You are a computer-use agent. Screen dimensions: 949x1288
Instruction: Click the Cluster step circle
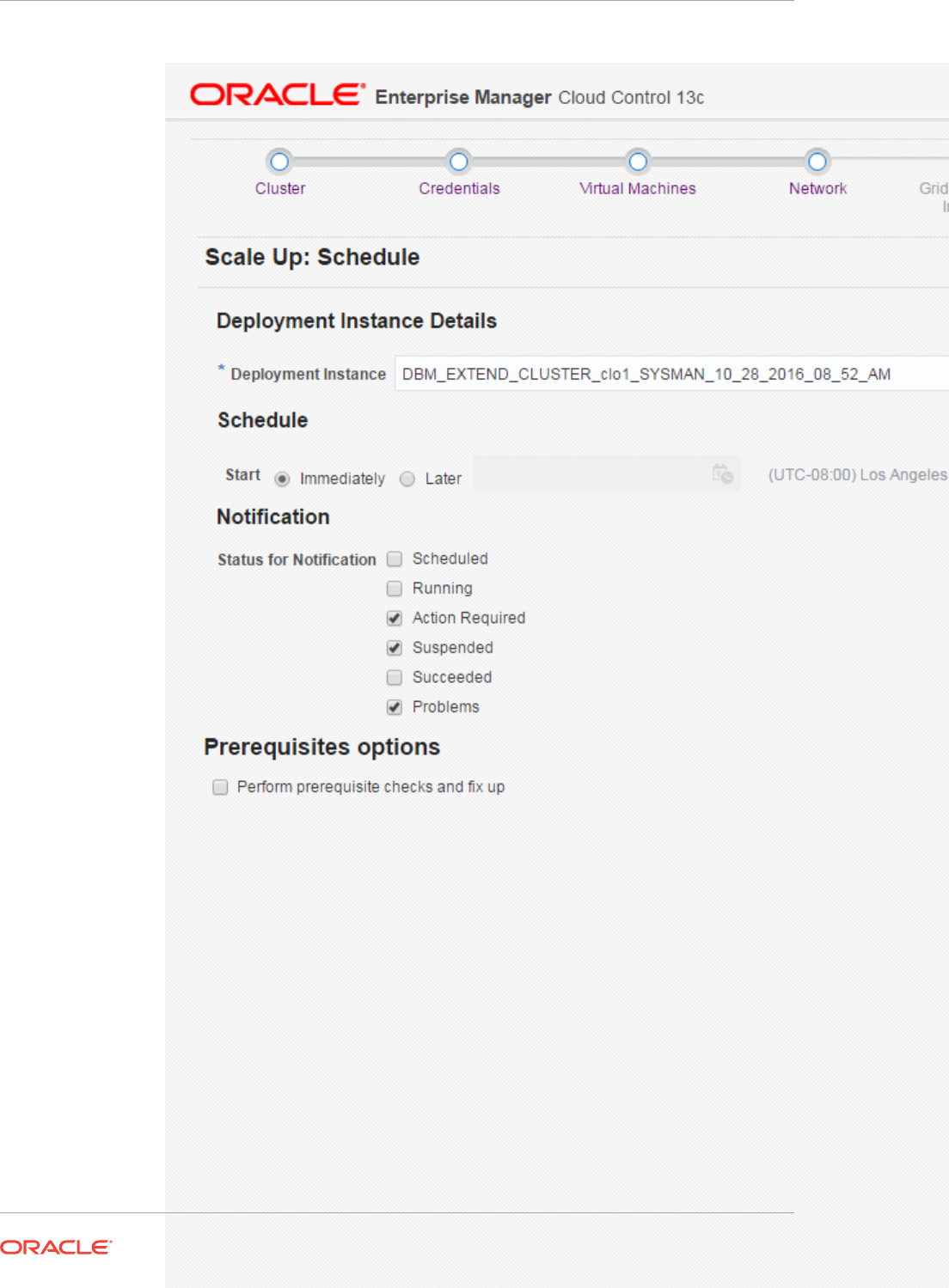coord(279,162)
